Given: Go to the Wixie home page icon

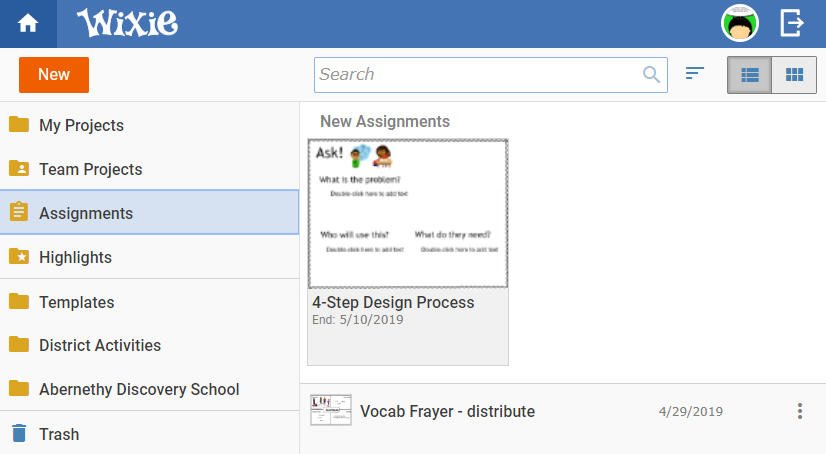Looking at the screenshot, I should 28,24.
